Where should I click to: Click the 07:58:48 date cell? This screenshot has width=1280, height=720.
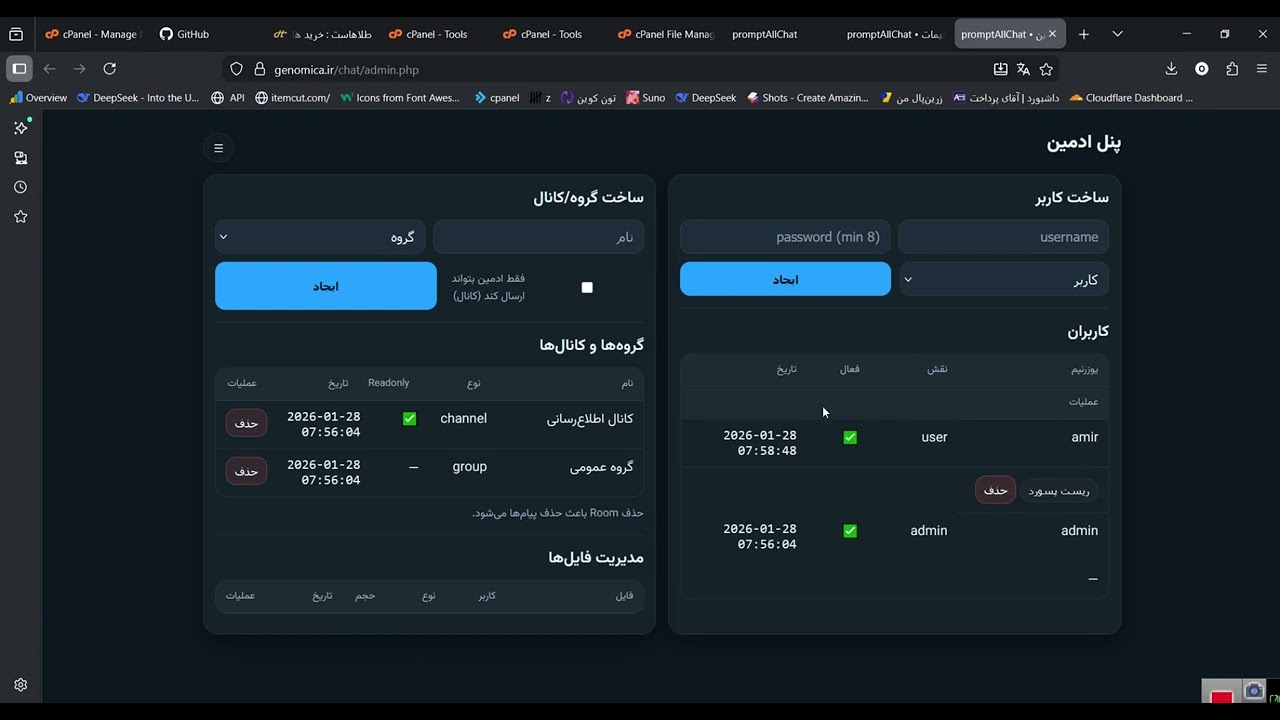(x=760, y=443)
